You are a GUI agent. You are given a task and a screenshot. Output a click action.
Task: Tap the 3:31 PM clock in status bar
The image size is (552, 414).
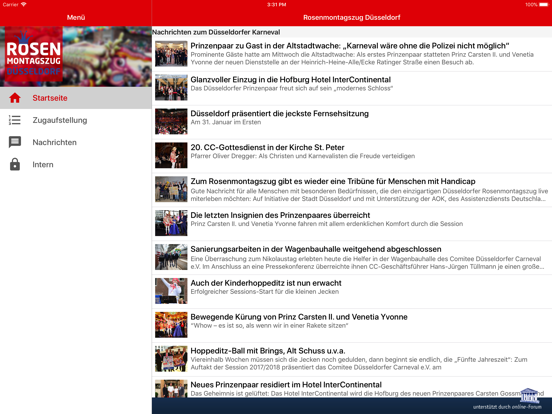point(276,5)
